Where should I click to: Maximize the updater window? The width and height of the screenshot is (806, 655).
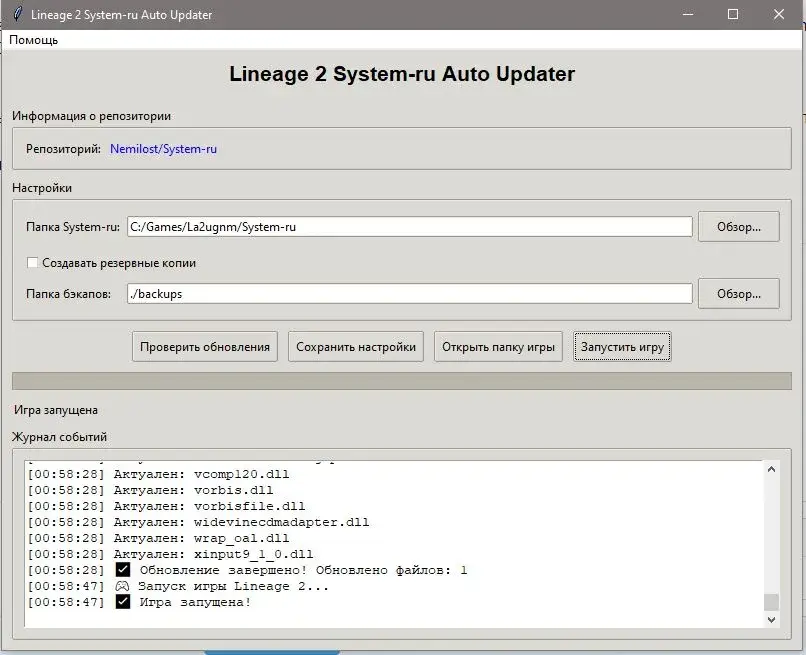coord(733,14)
